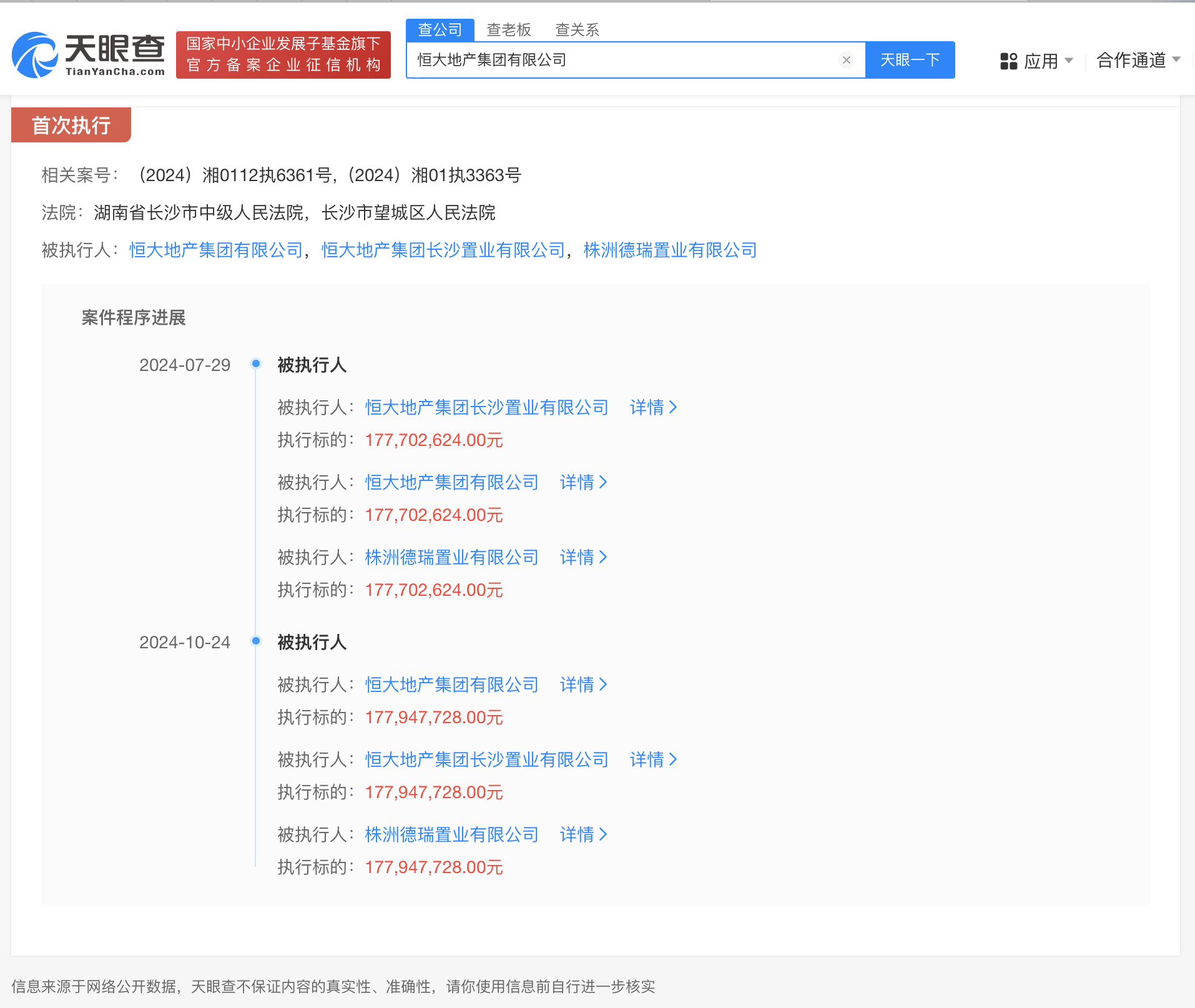Switch to the 查关系 tab
Image resolution: width=1195 pixels, height=1008 pixels.
coord(577,29)
